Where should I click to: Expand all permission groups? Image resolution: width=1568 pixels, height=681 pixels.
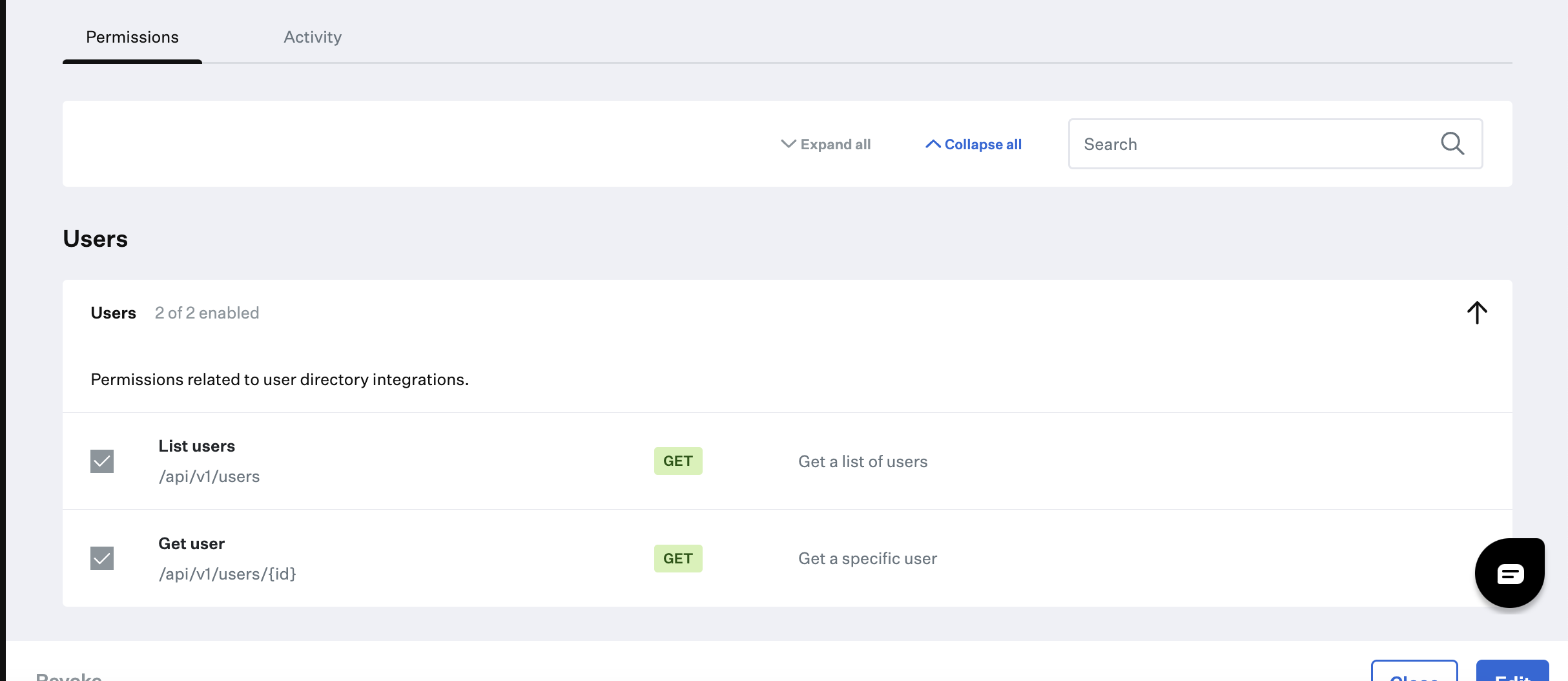pos(834,144)
